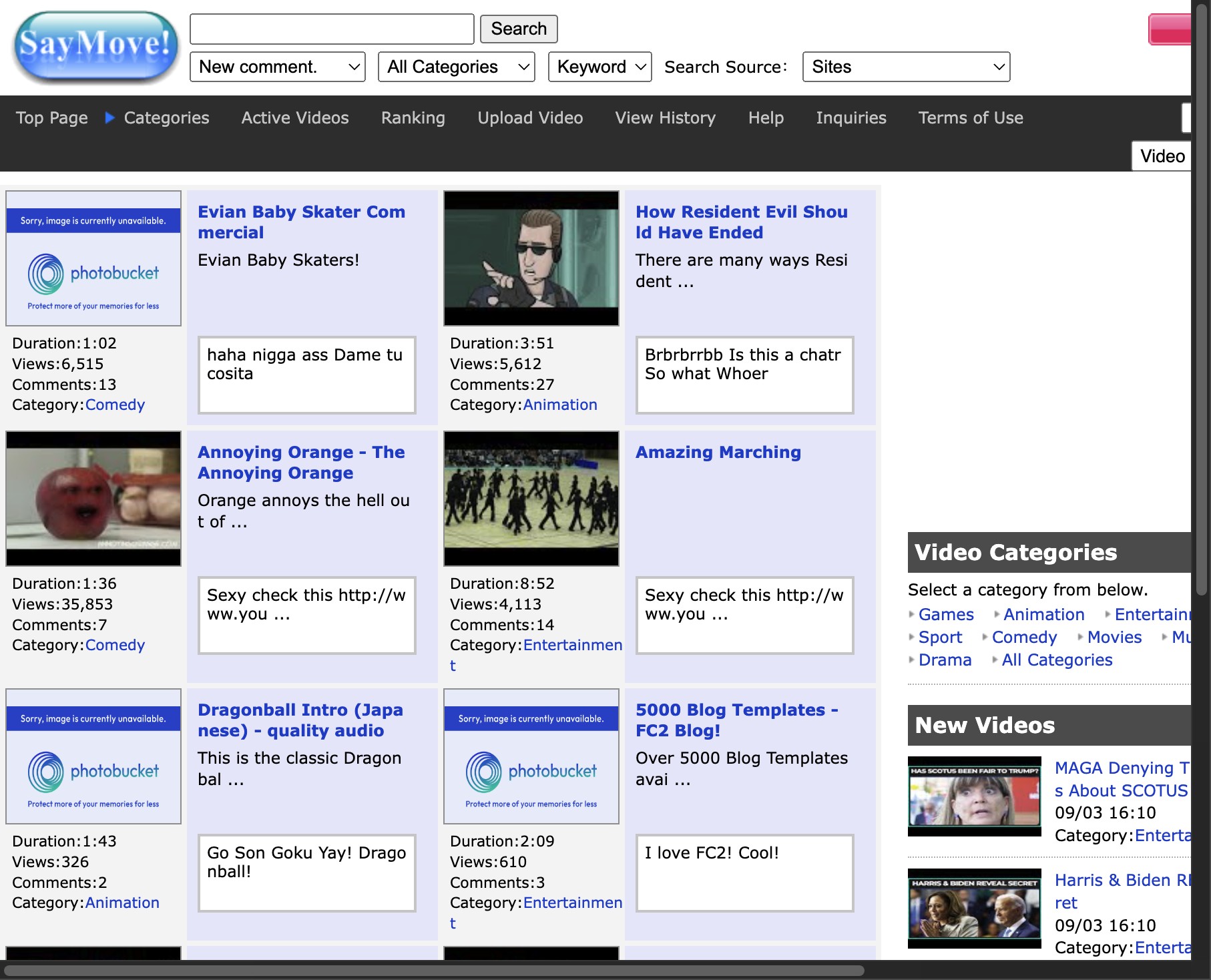Screen dimensions: 1211x980
Task: Click the Evian Baby Skater photobucket thumbnail
Action: tap(93, 258)
